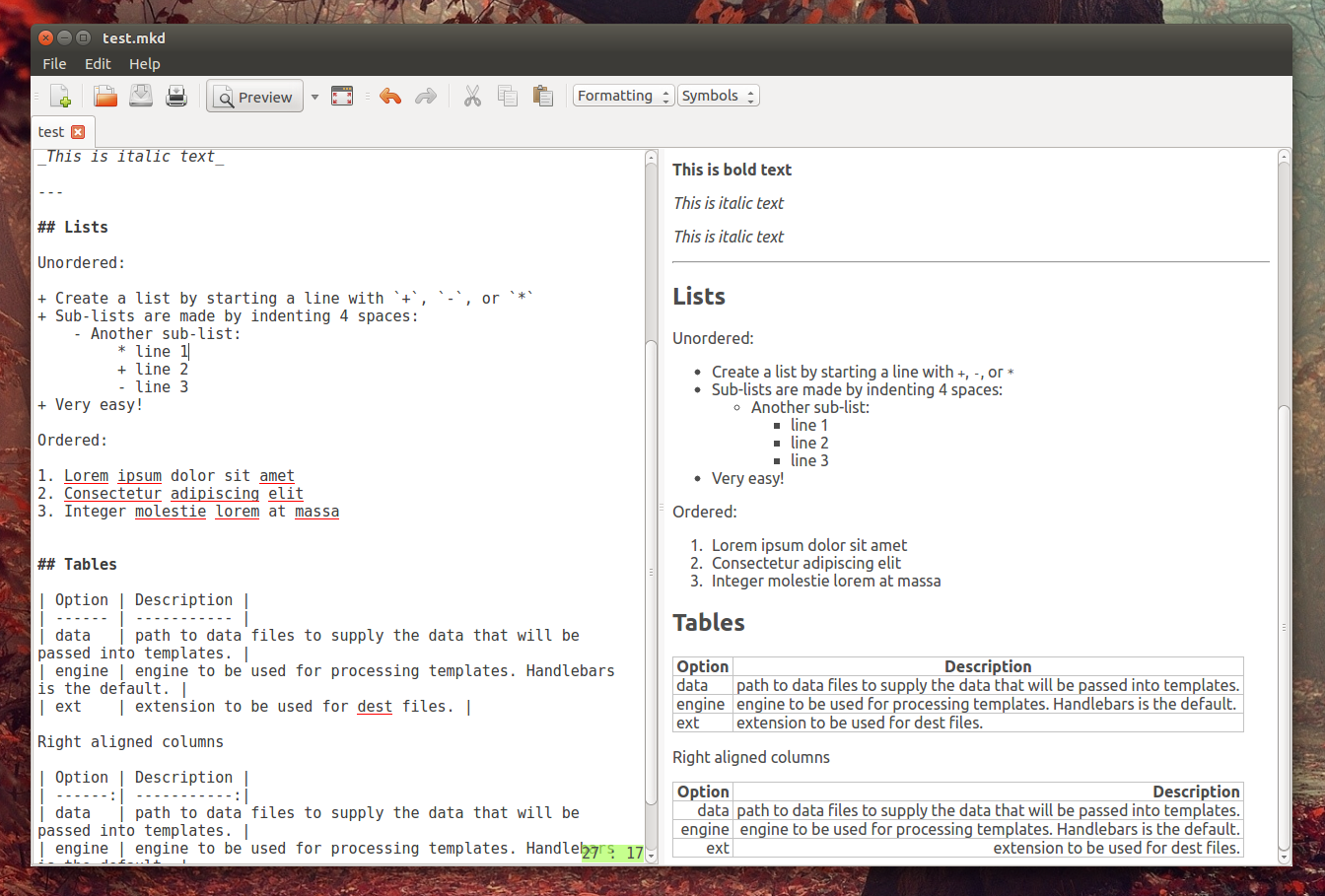1325x896 pixels.
Task: Paste using the clipboard icon
Action: tap(543, 96)
